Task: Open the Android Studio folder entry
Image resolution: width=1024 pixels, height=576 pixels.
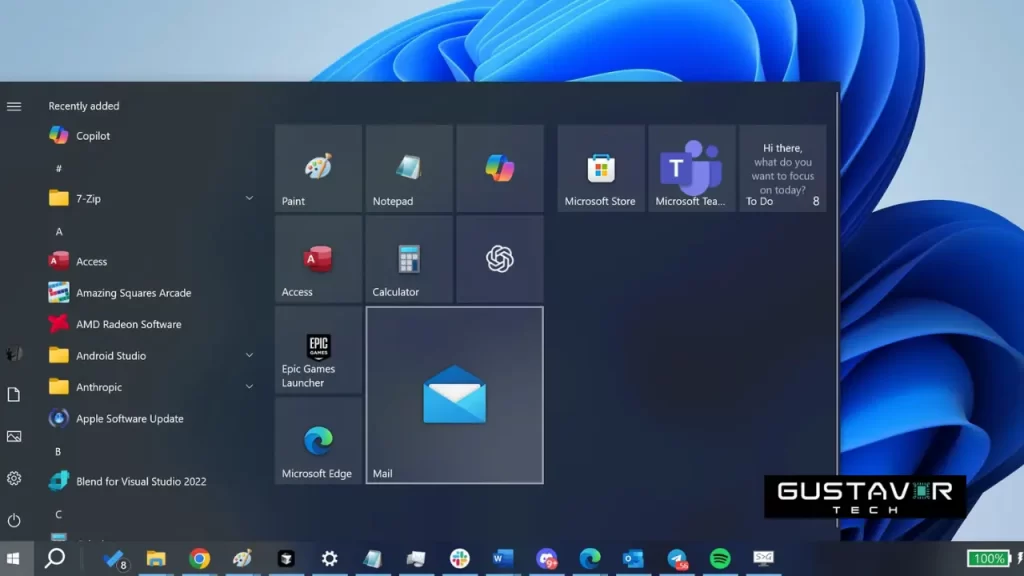Action: coord(152,355)
